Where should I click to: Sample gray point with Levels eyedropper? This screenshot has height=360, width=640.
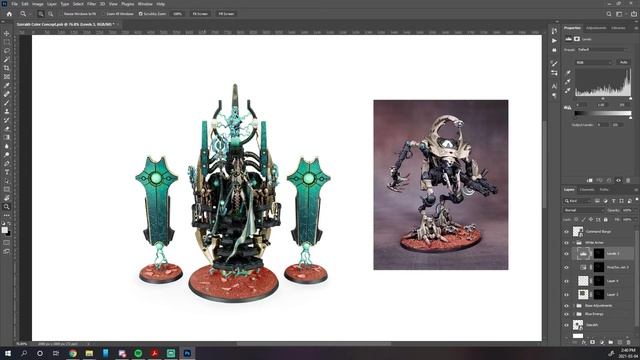point(568,82)
